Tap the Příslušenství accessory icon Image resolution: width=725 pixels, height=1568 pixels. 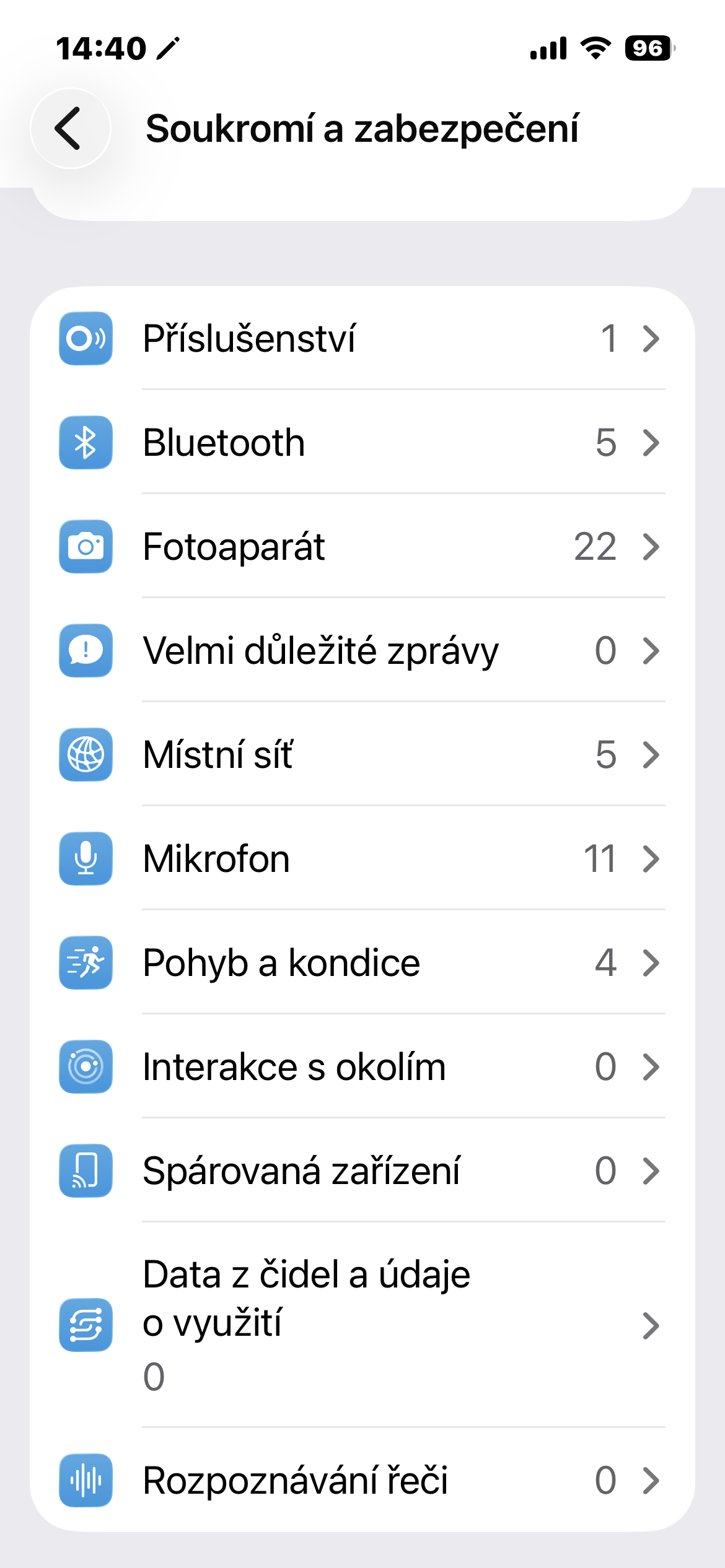tap(86, 339)
